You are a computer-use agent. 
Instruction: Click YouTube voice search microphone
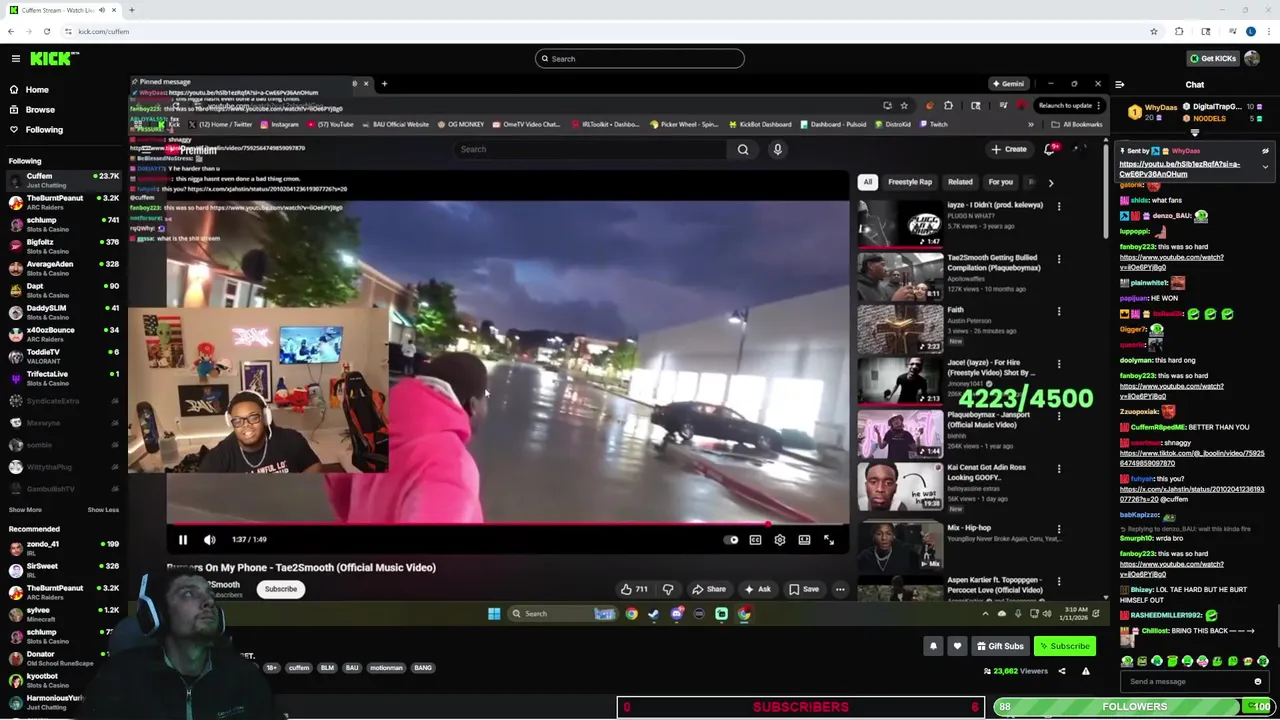coord(777,150)
